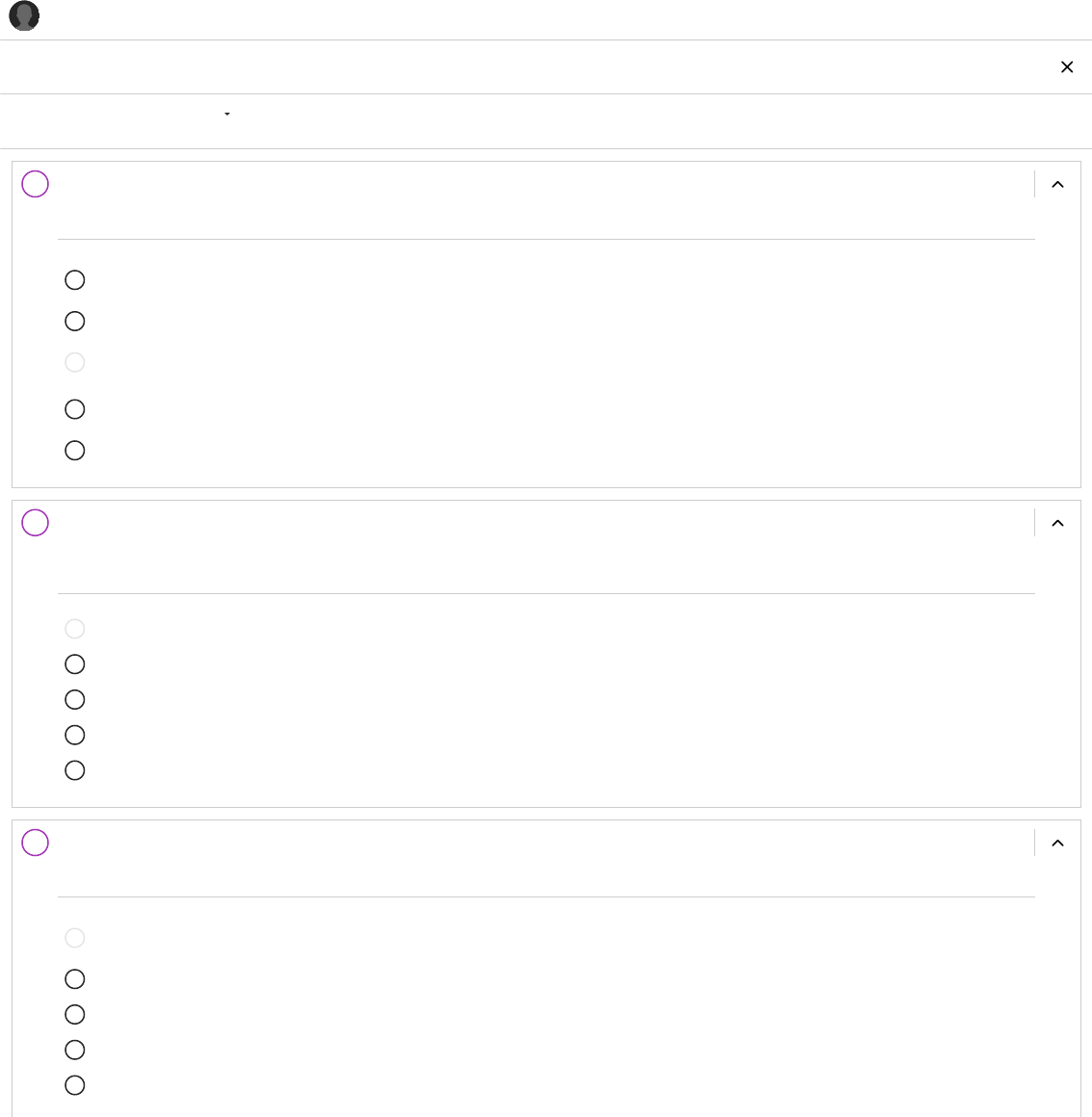Select third radio option in second card
The width and height of the screenshot is (1092, 1117).
75,700
